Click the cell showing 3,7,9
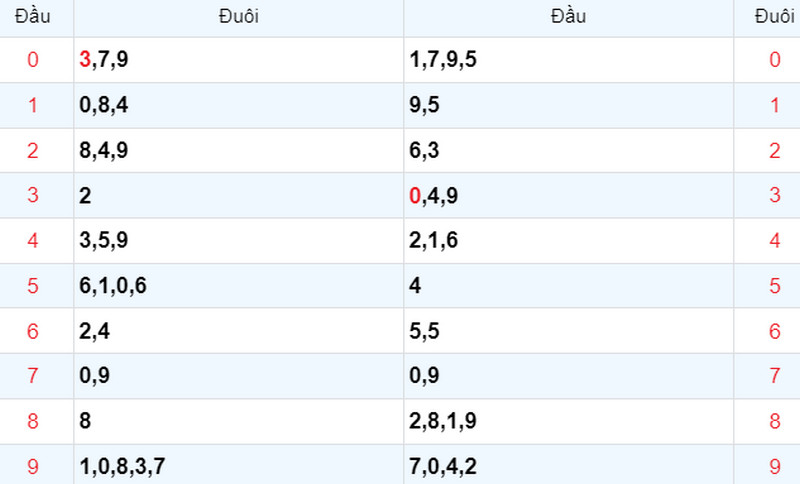This screenshot has height=484, width=800. [239, 60]
